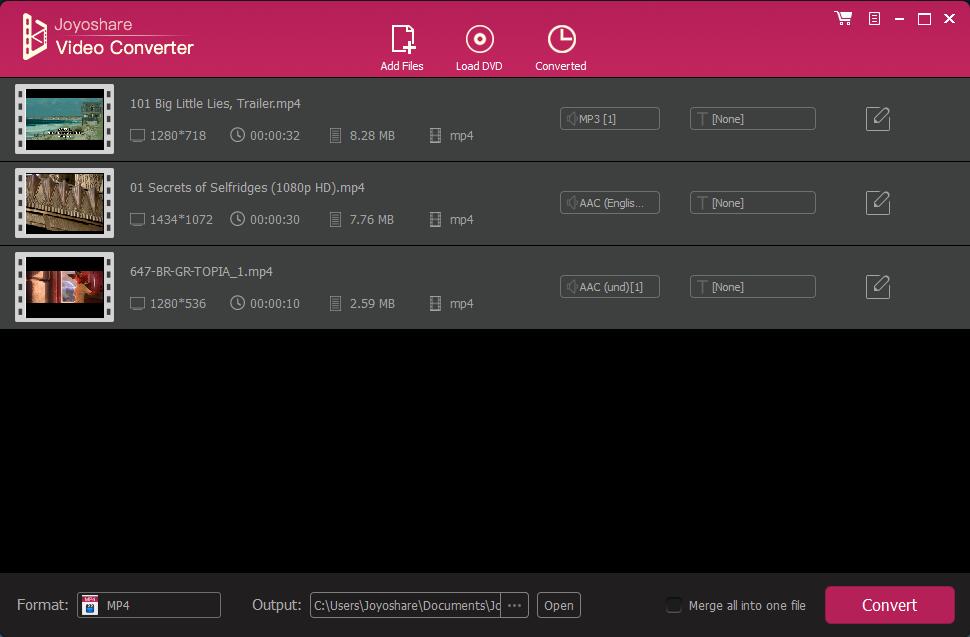Edit the Secrets of Selfridges video
The image size is (970, 637).
click(878, 203)
